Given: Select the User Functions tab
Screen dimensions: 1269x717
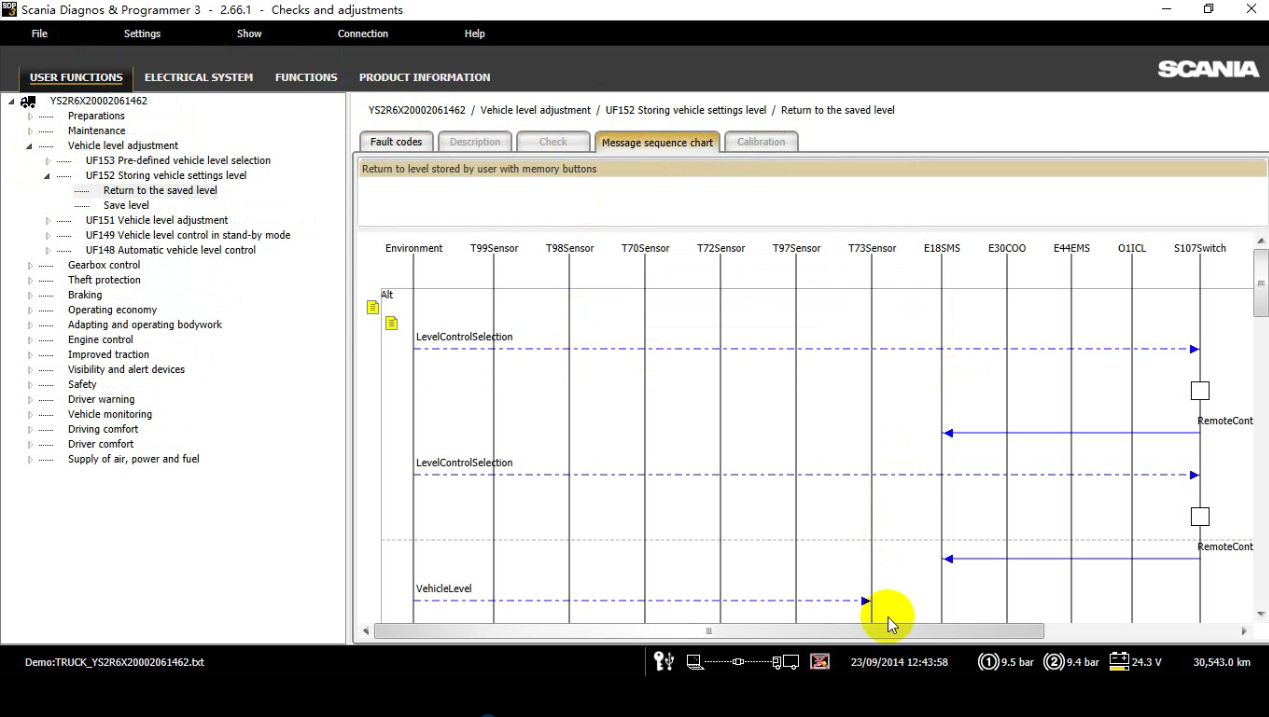Looking at the screenshot, I should click(x=76, y=77).
